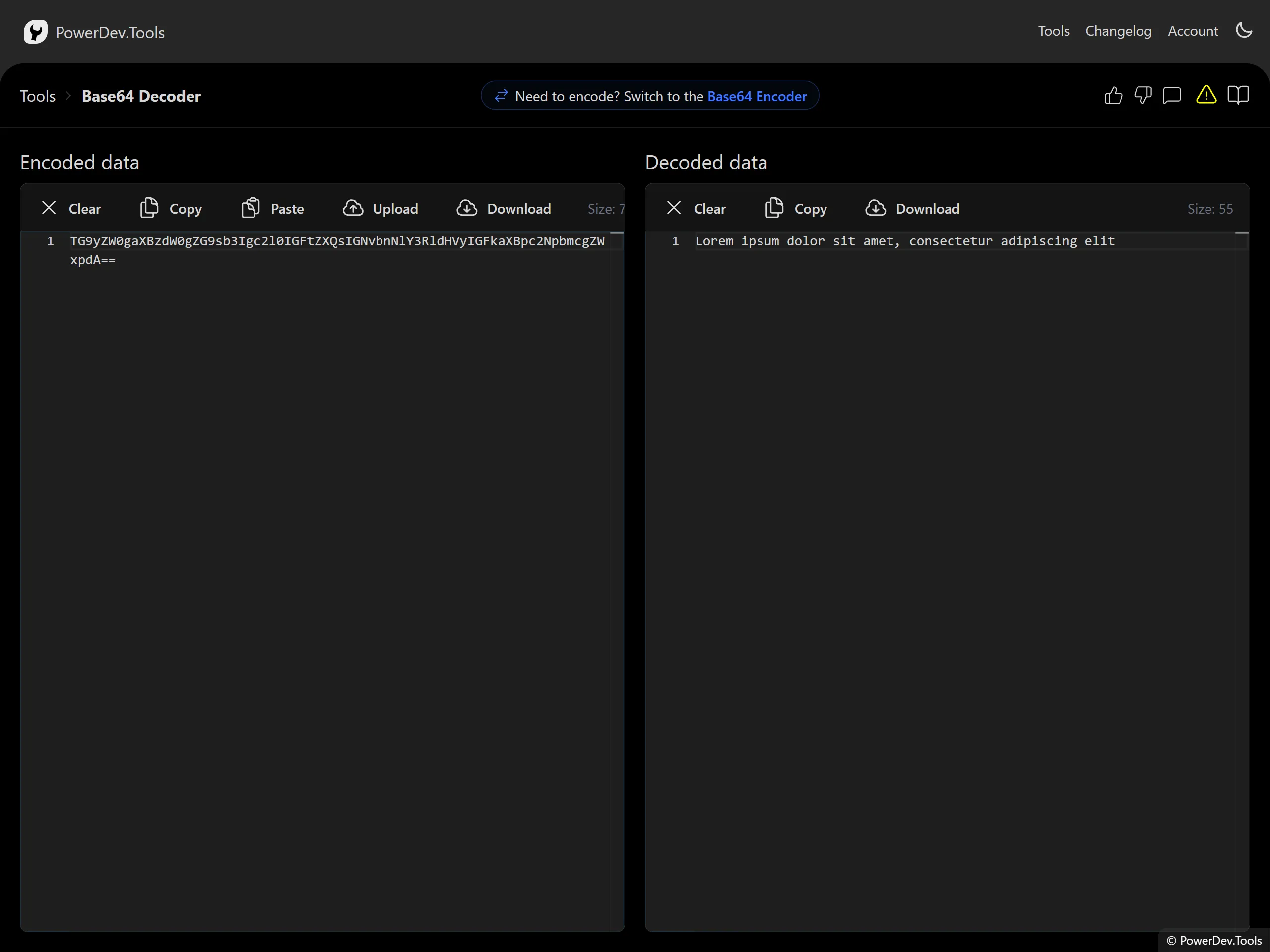Click the X icon to clear encoded data
The height and width of the screenshot is (952, 1270).
pos(49,208)
